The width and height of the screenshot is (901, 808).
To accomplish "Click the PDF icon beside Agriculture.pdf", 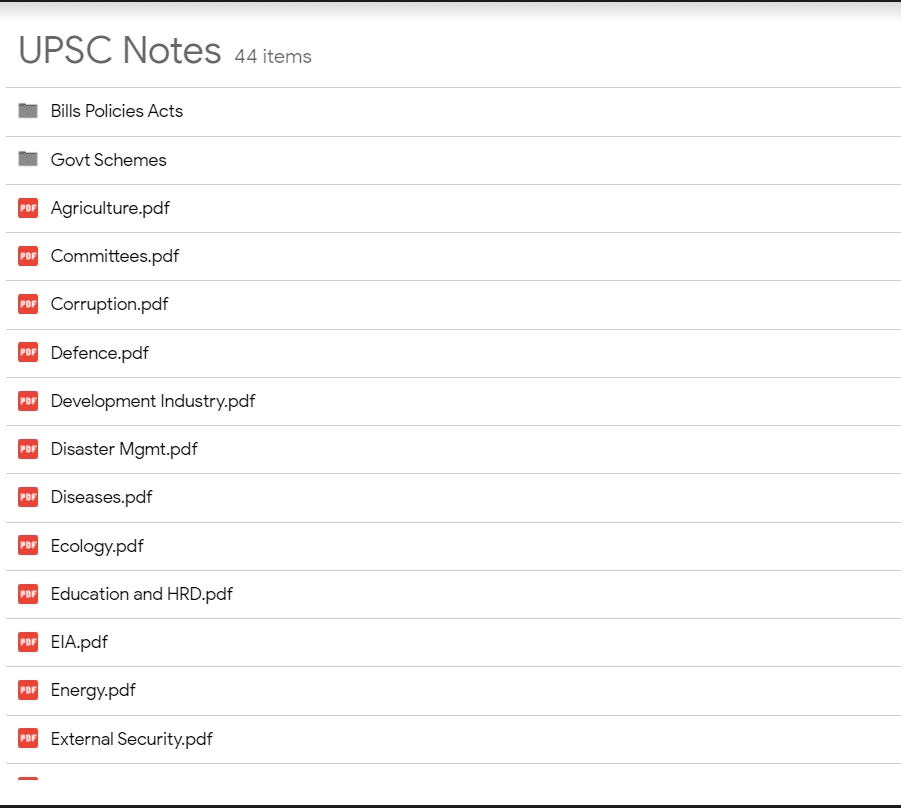I will tap(28, 207).
